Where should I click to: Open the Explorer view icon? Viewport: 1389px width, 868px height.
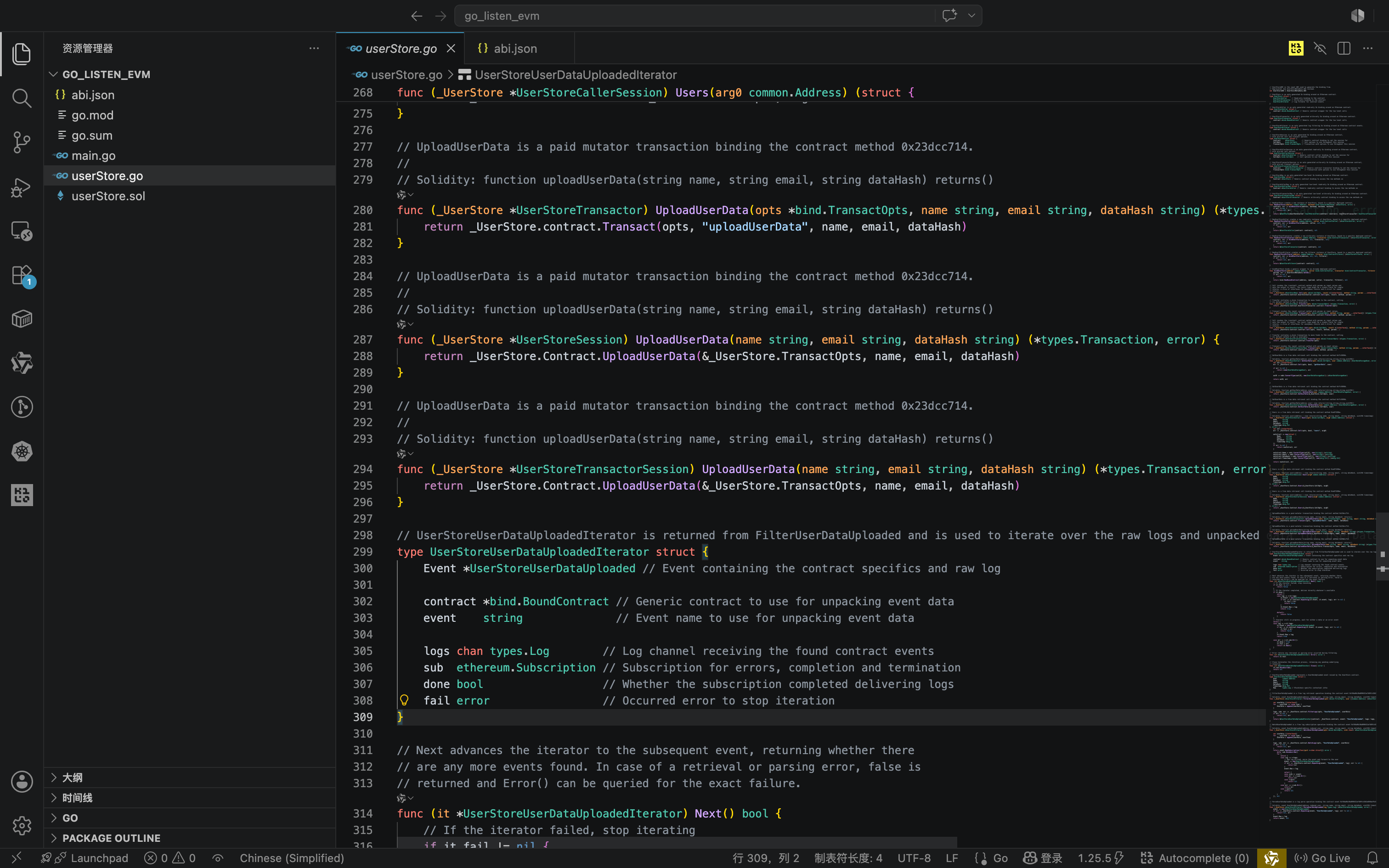(x=22, y=54)
